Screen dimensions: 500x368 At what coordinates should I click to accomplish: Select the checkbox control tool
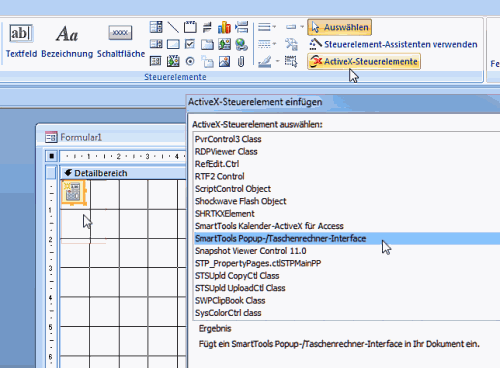pos(190,44)
